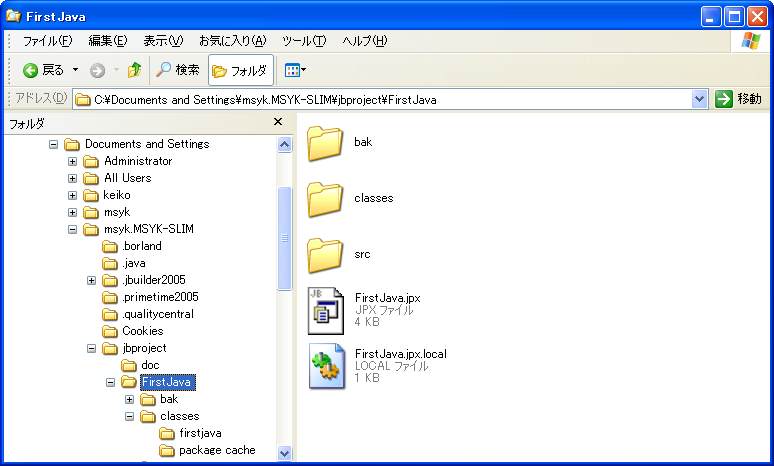Viewport: 774px width, 466px height.
Task: Click the Go (移動) button
Action: (x=738, y=99)
